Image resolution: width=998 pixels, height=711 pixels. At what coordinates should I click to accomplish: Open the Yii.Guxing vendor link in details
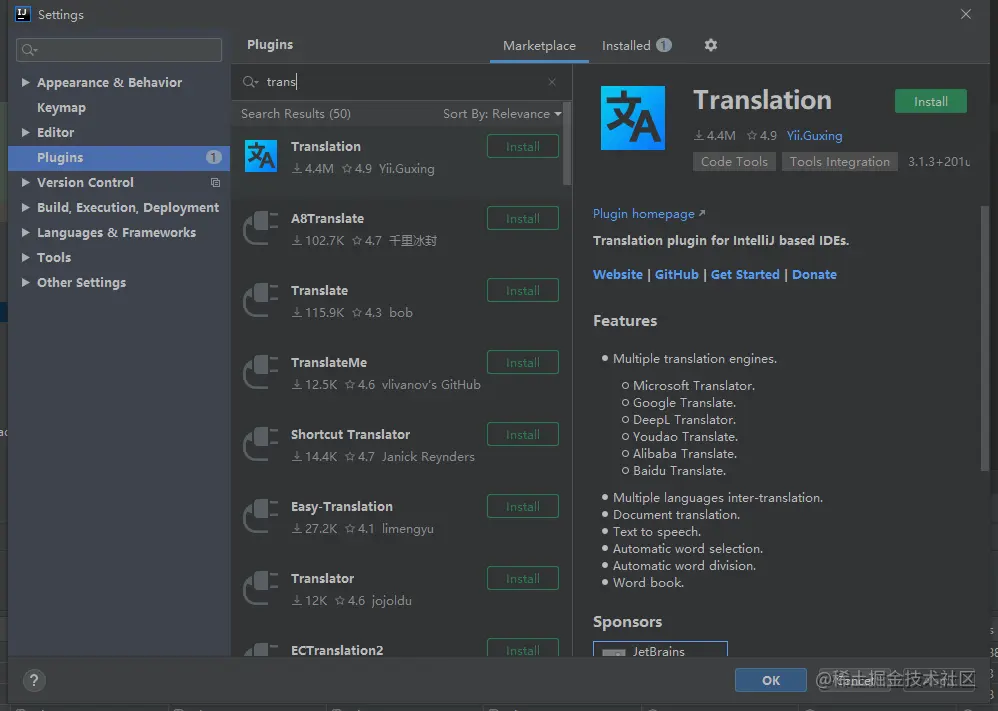814,136
